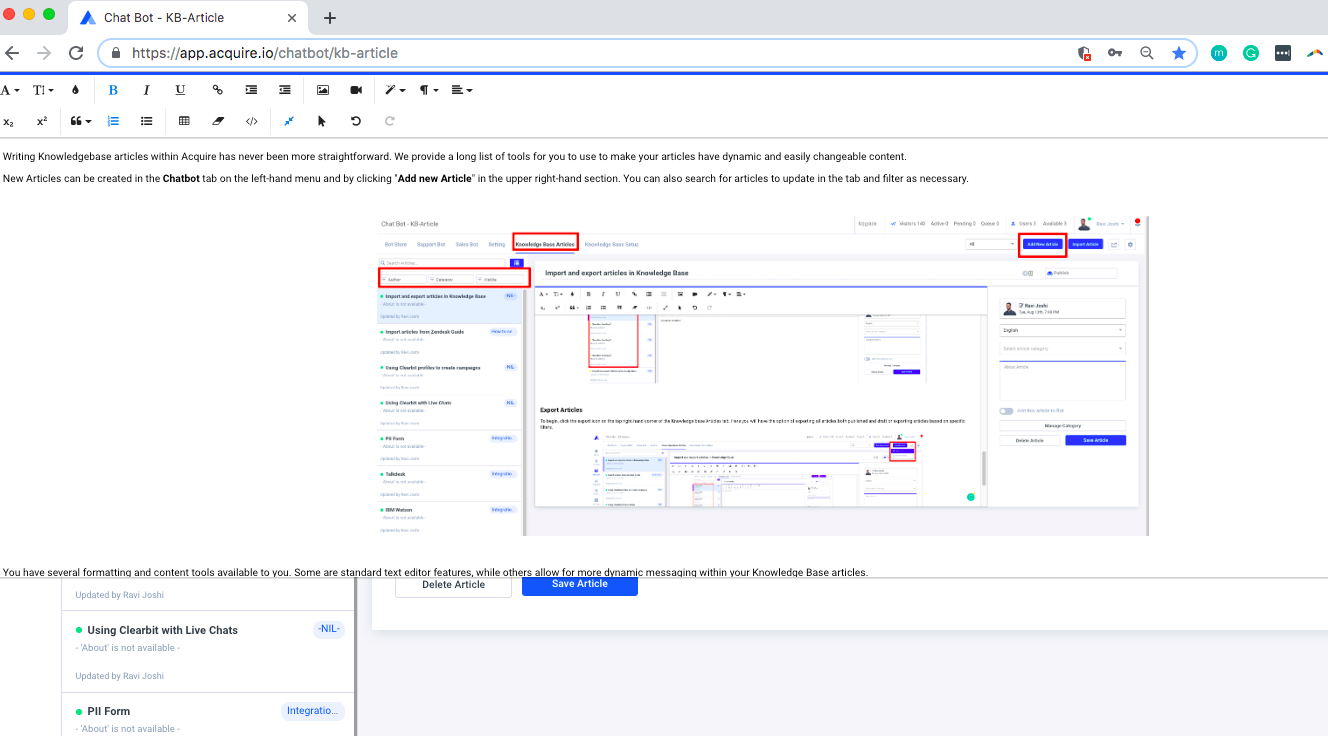1328x736 pixels.
Task: Open the font family dropdown
Action: coord(10,90)
